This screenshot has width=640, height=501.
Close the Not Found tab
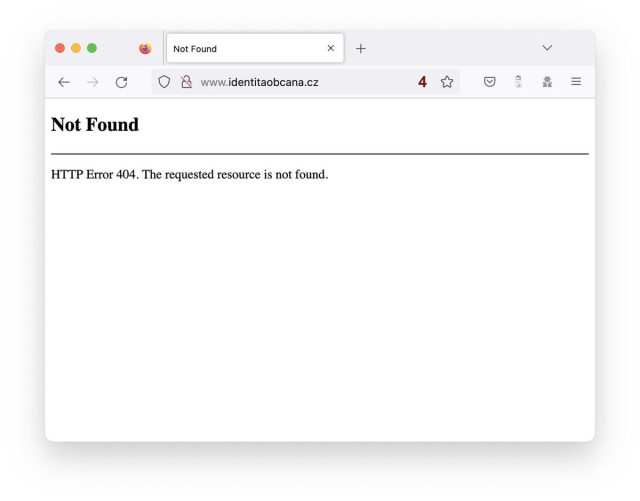point(331,48)
